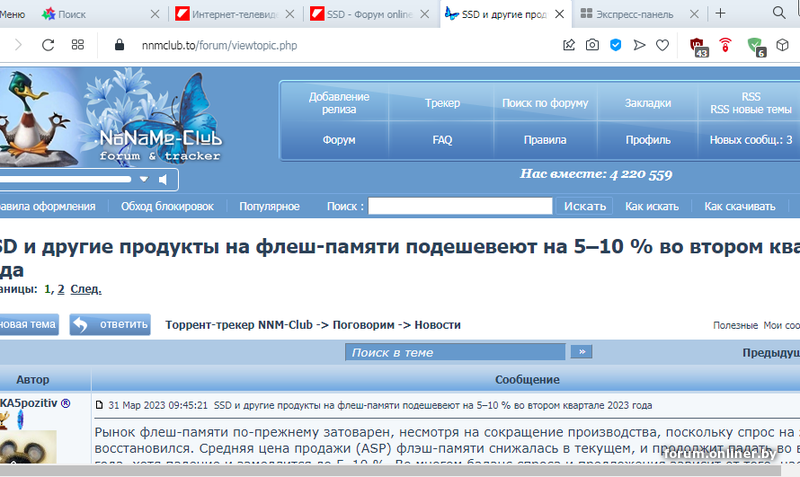This screenshot has height=477, width=800.
Task: Click the send-to-flow arrow icon
Action: tap(639, 45)
